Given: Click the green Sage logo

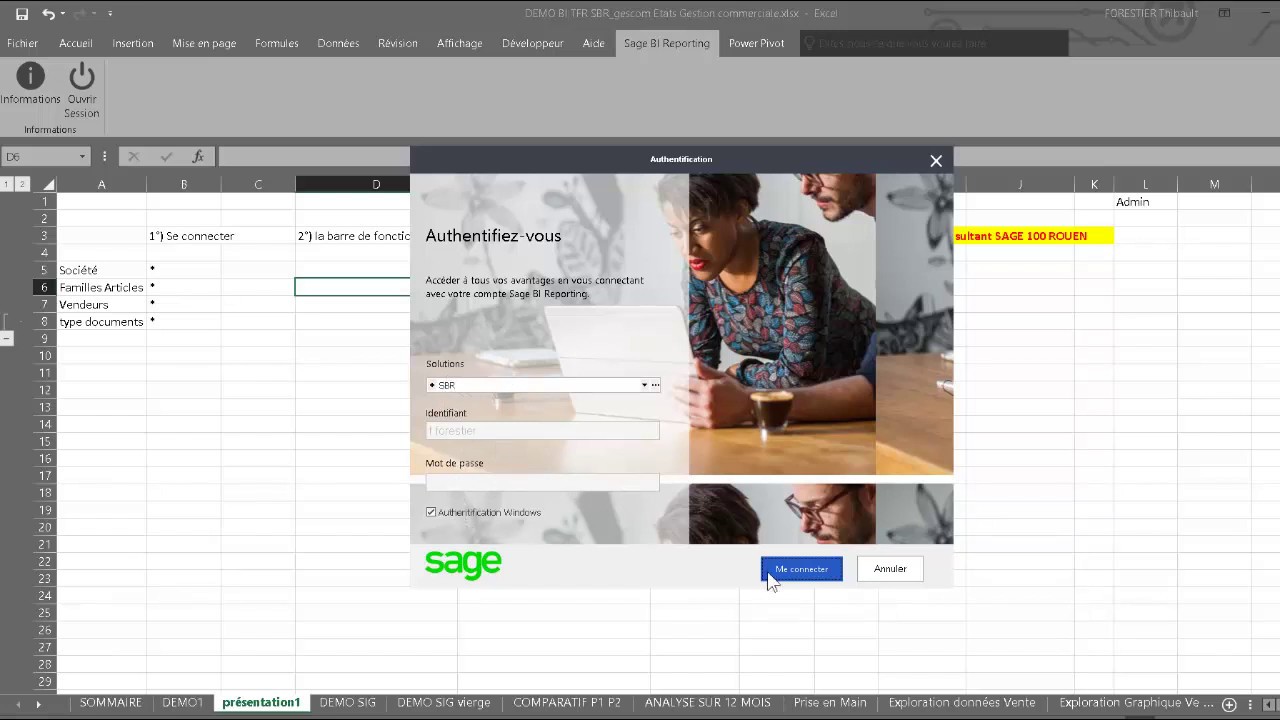Looking at the screenshot, I should 463,564.
